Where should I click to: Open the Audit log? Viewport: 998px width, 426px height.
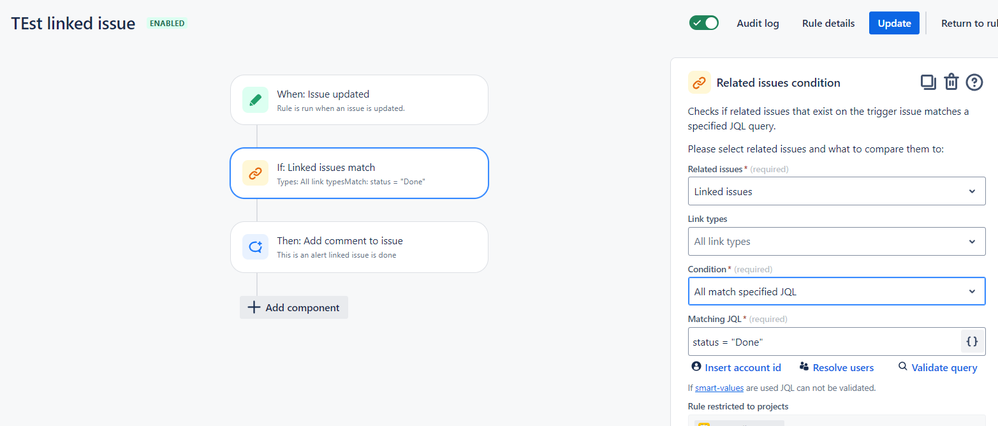click(758, 23)
